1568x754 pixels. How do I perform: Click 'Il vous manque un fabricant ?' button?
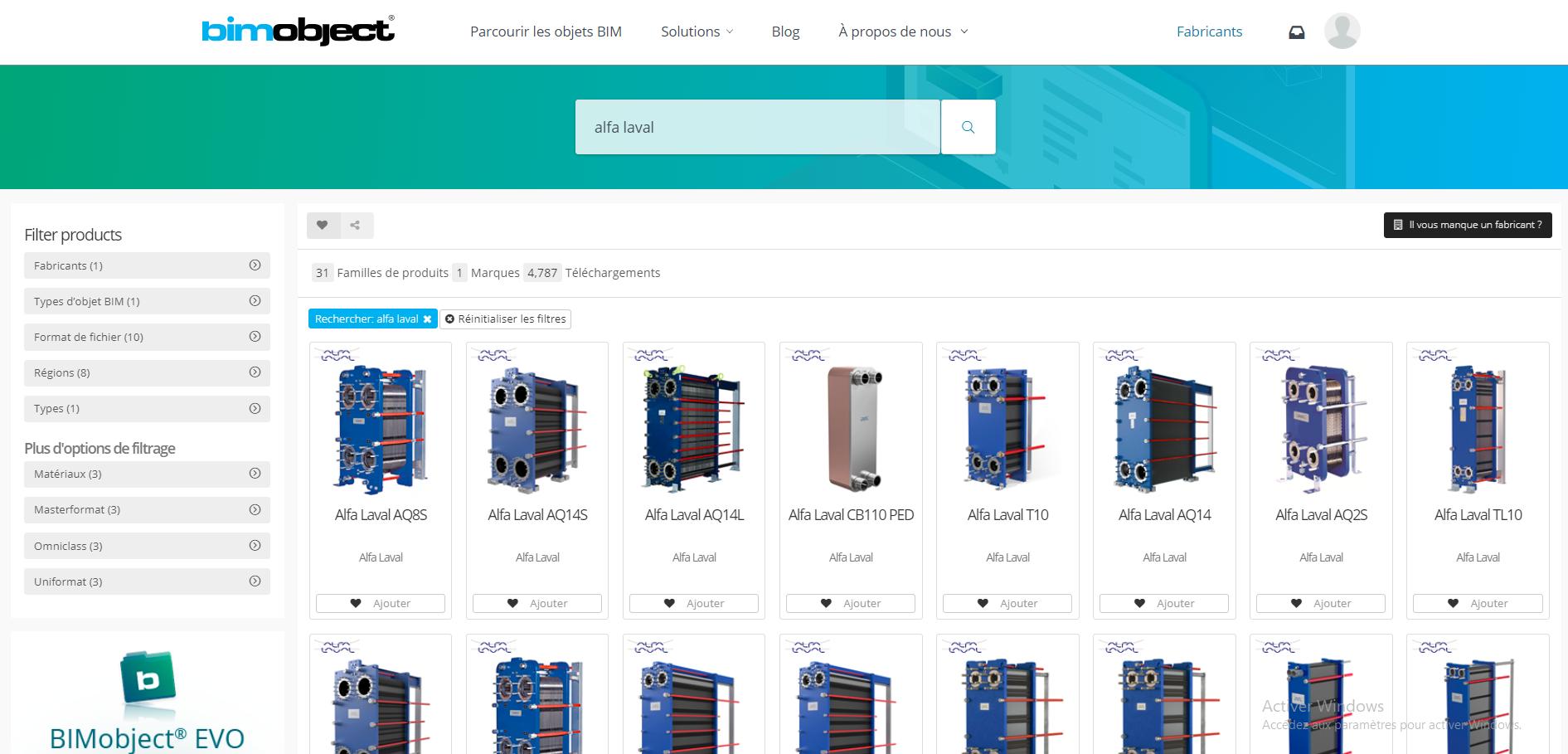1468,225
